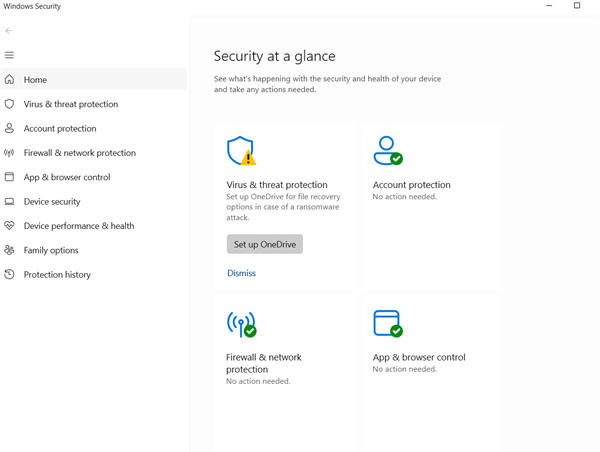Click the Firewall & network protection antenna icon

pyautogui.click(x=241, y=324)
